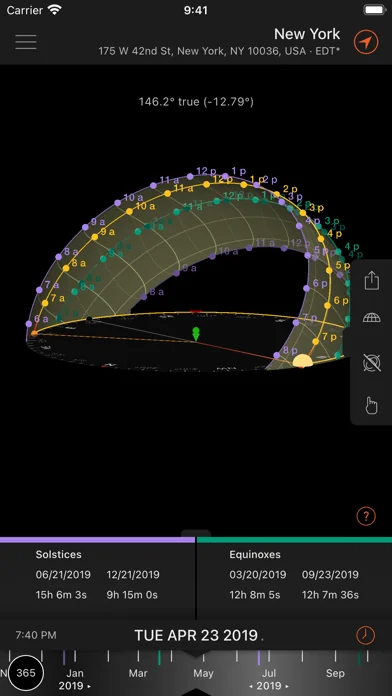Click the 365 year range circle

point(26,673)
